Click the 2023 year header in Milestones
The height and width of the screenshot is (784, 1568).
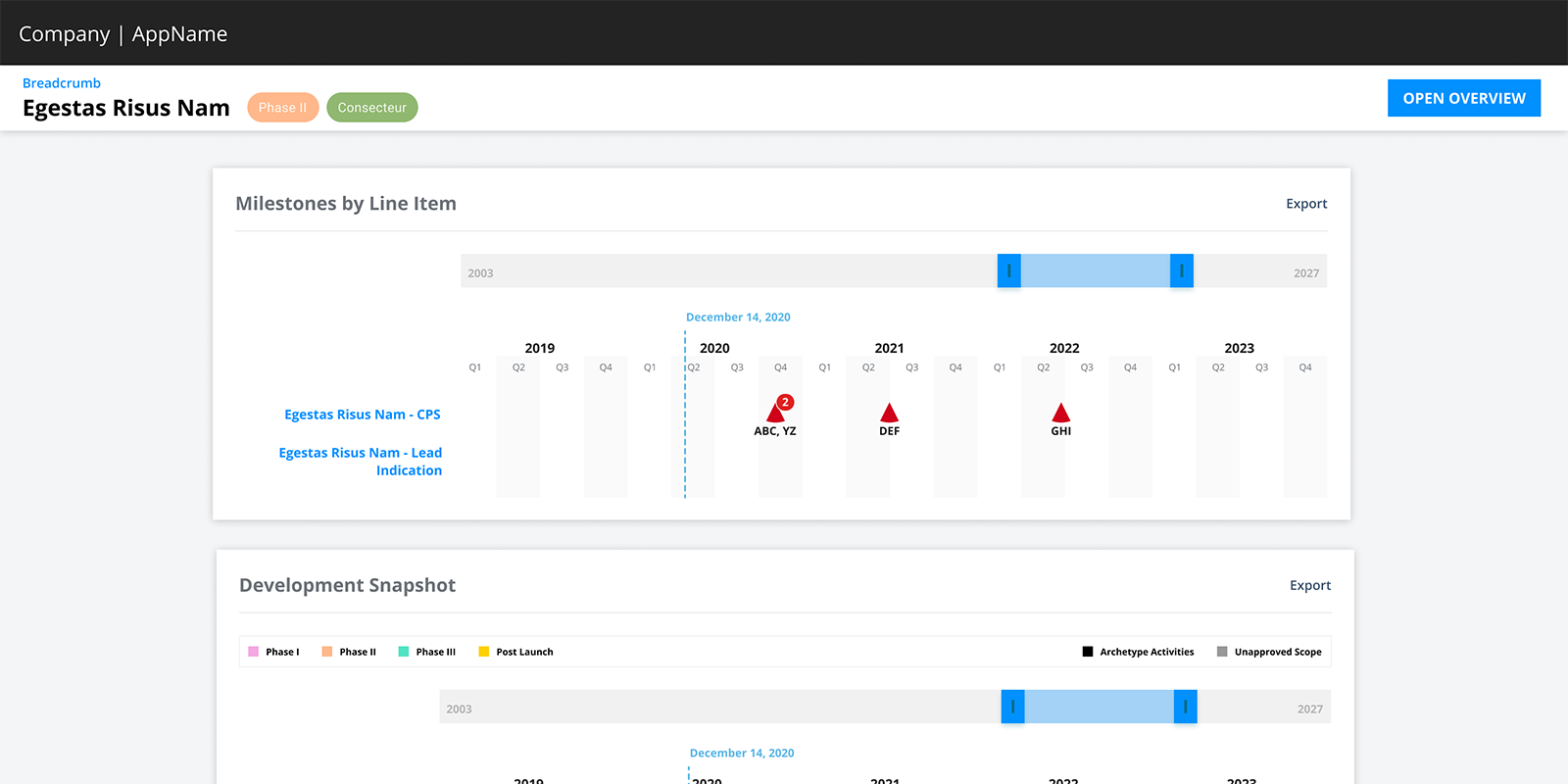click(1240, 348)
